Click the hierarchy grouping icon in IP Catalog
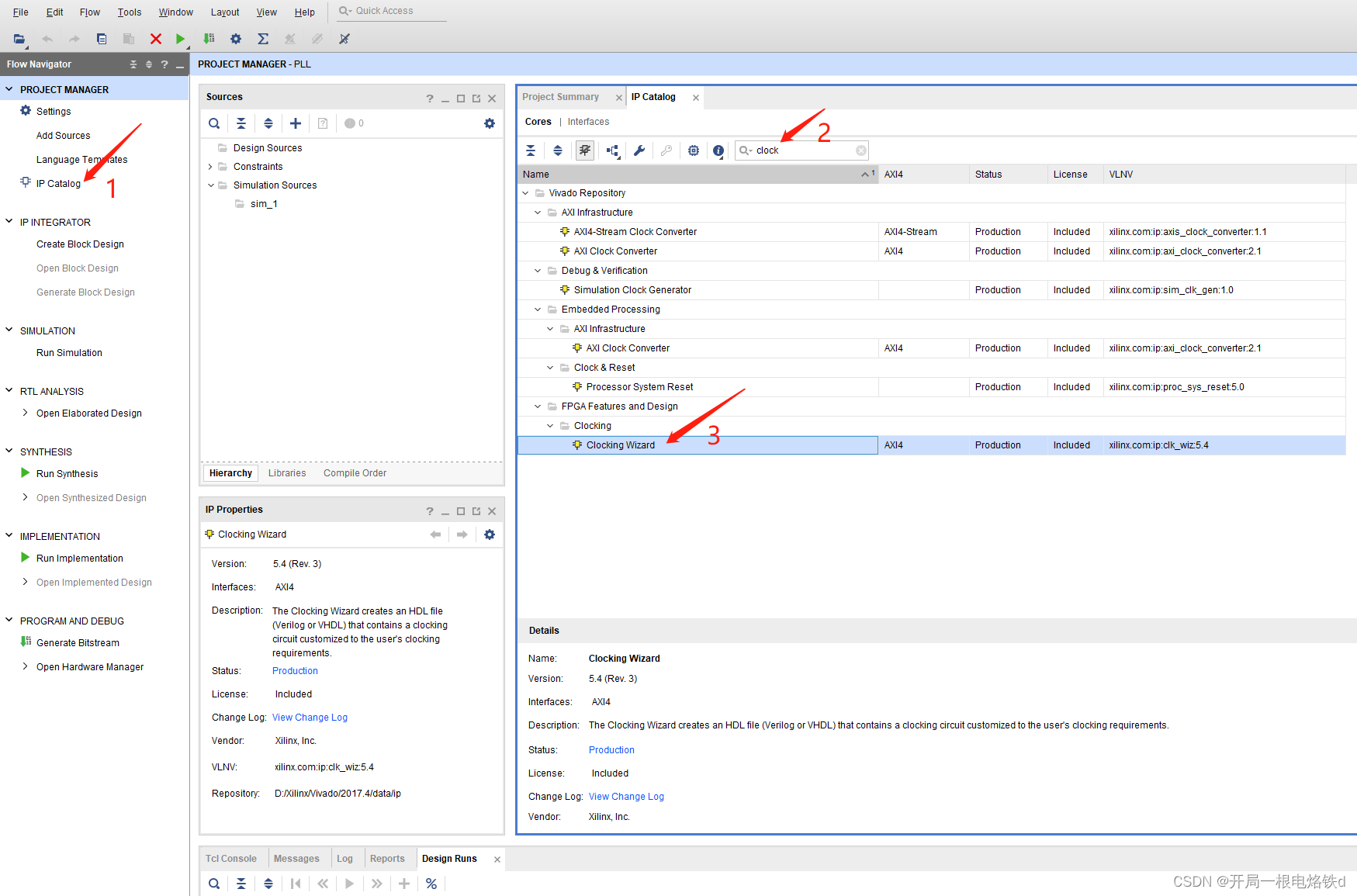The height and width of the screenshot is (896, 1357). tap(613, 150)
